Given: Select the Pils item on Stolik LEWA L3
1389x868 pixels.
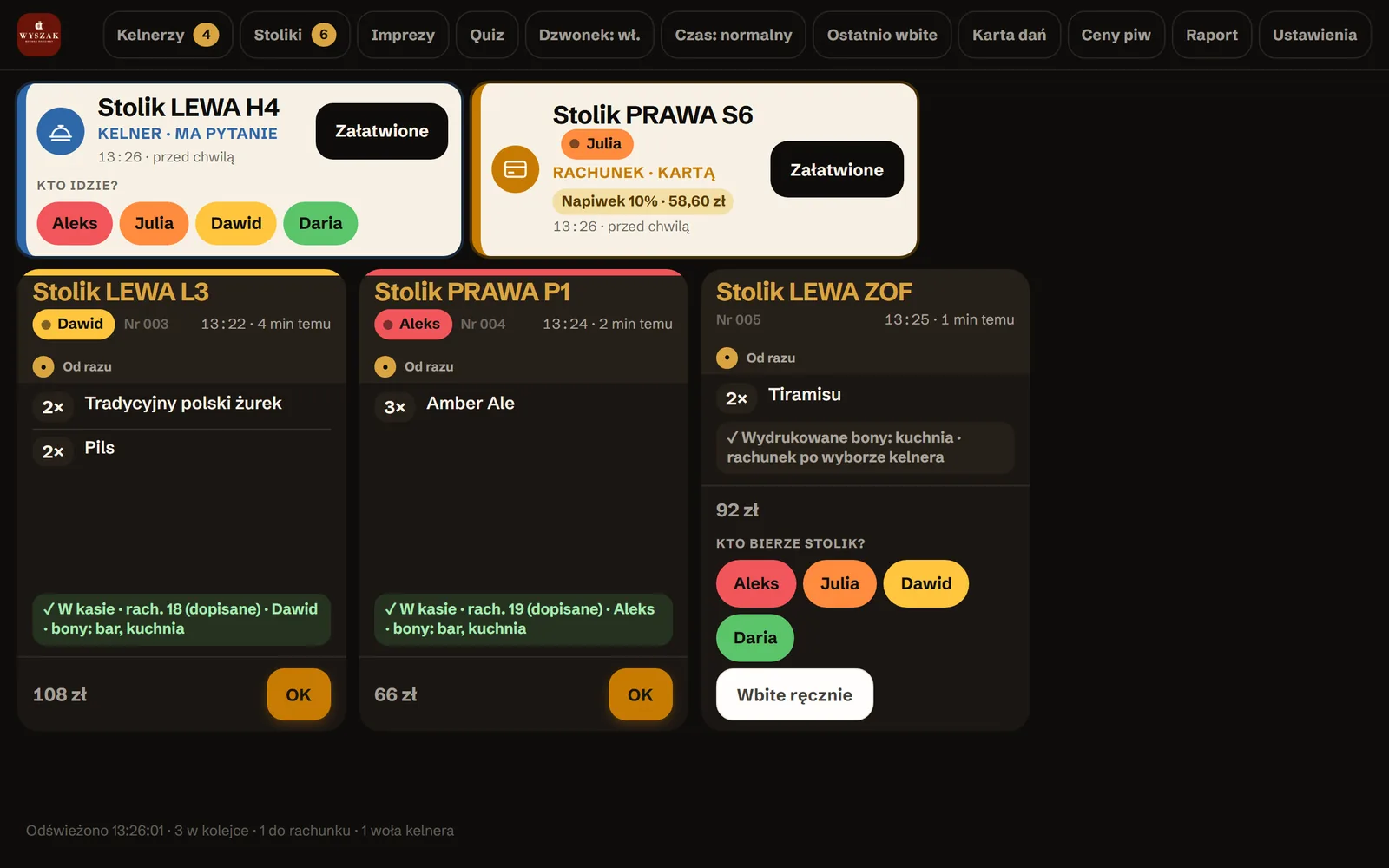Looking at the screenshot, I should click(181, 450).
